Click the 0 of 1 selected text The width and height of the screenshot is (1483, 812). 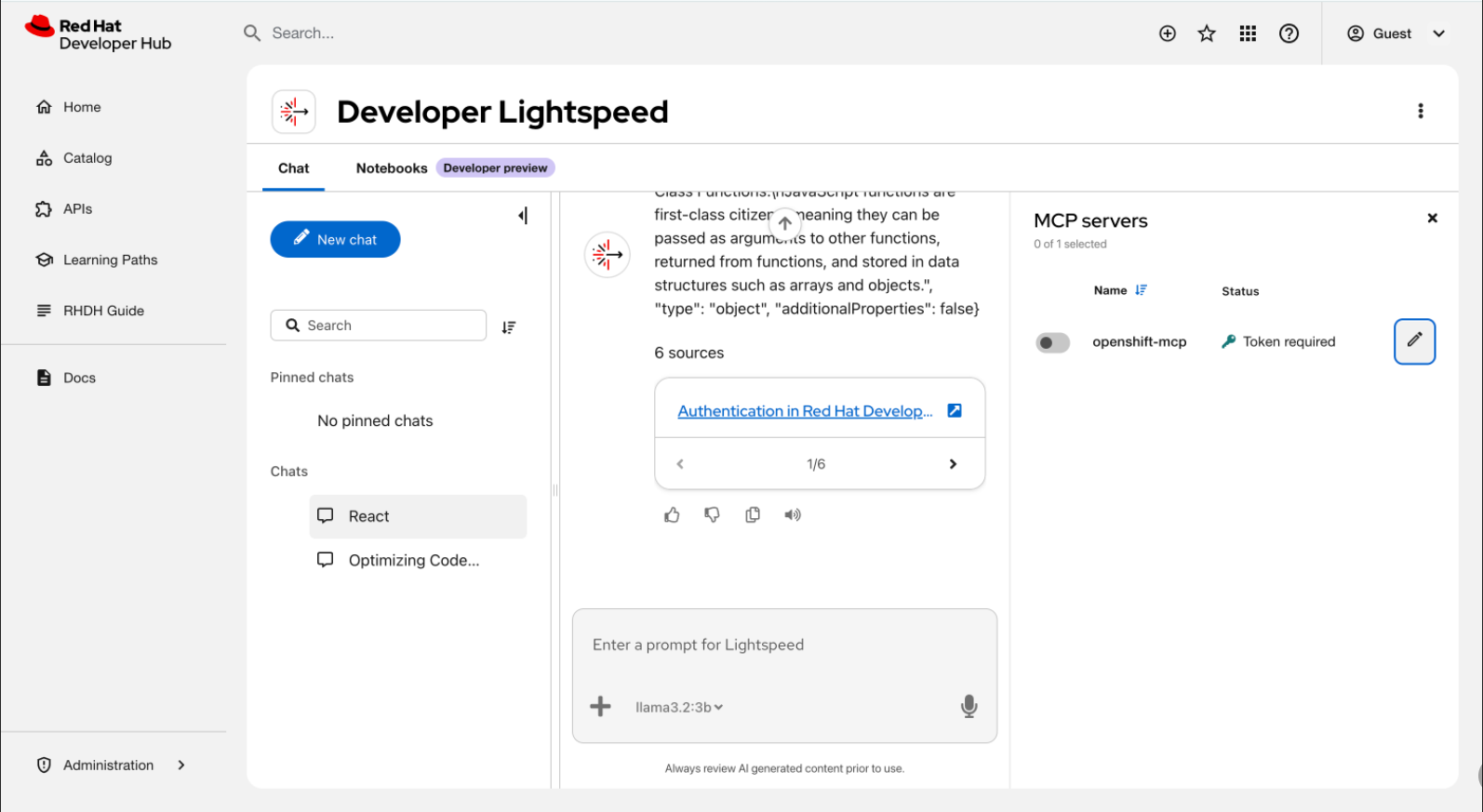click(x=1070, y=244)
